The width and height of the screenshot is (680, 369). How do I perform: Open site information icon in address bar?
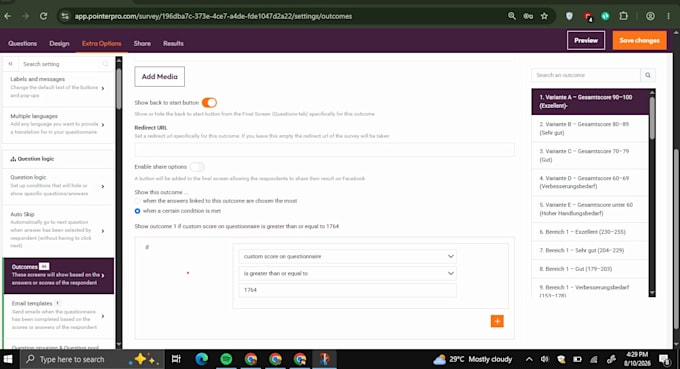[x=65, y=16]
